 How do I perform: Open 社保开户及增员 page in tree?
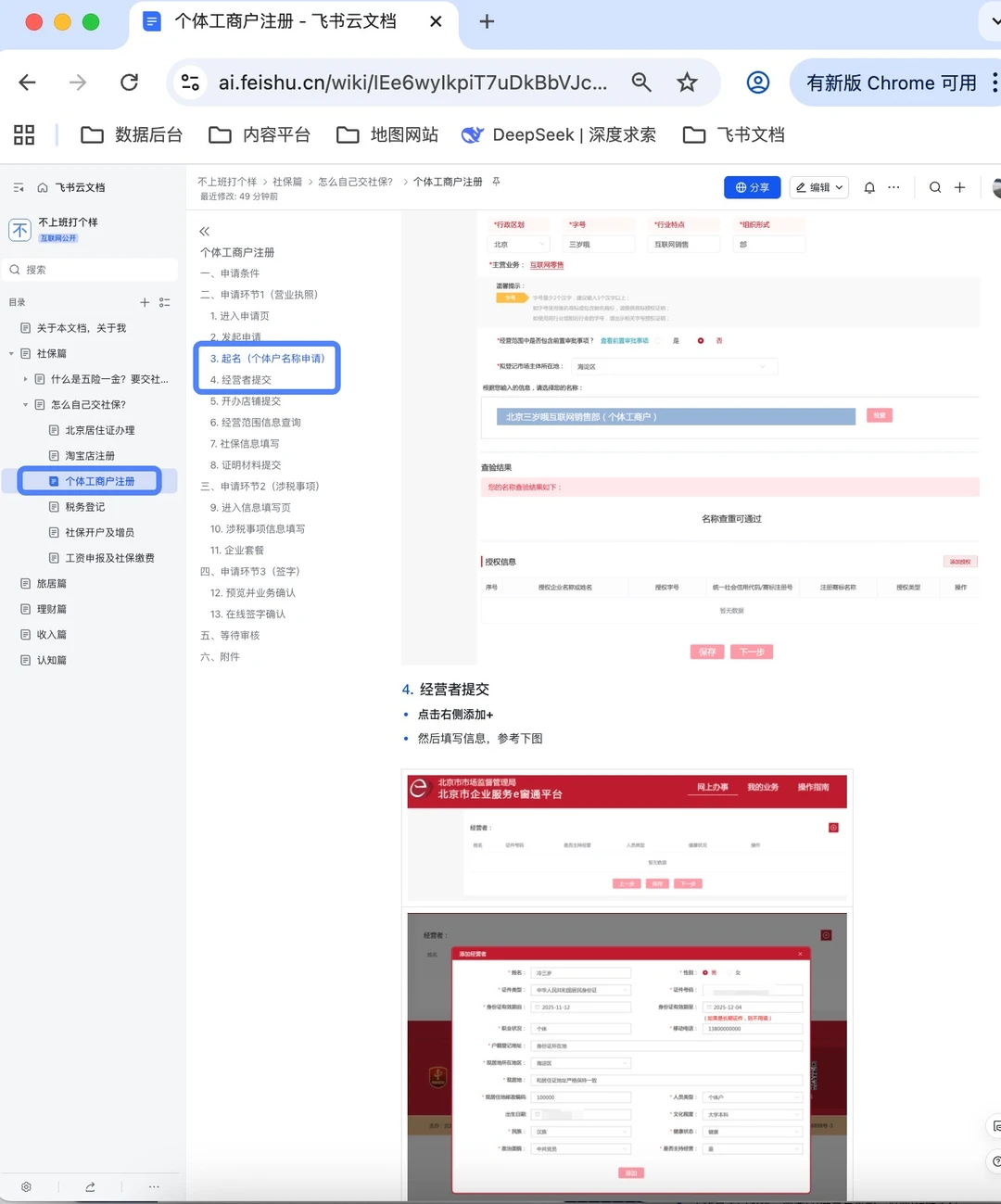click(x=99, y=533)
